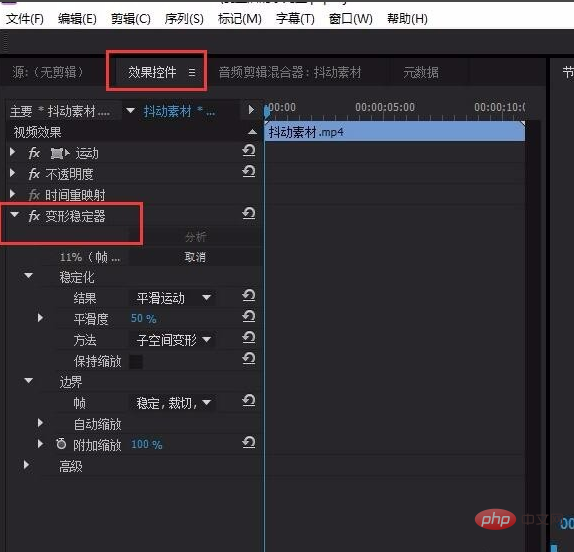Reset the 平滑度 parameter
The width and height of the screenshot is (574, 552).
click(249, 317)
